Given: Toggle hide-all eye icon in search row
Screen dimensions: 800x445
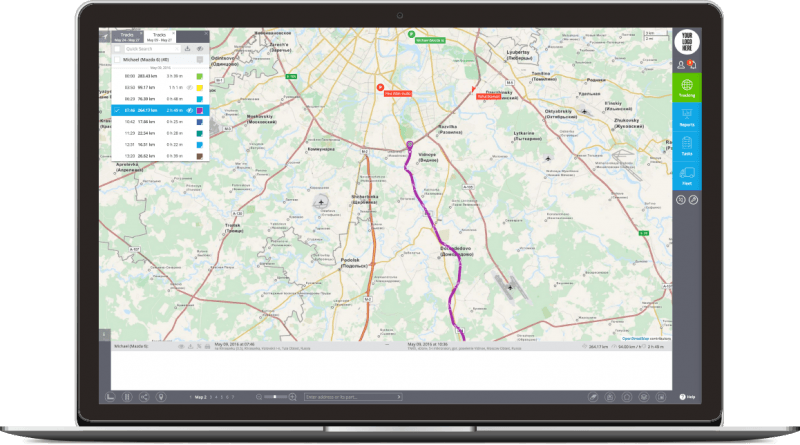Looking at the screenshot, I should tap(200, 49).
